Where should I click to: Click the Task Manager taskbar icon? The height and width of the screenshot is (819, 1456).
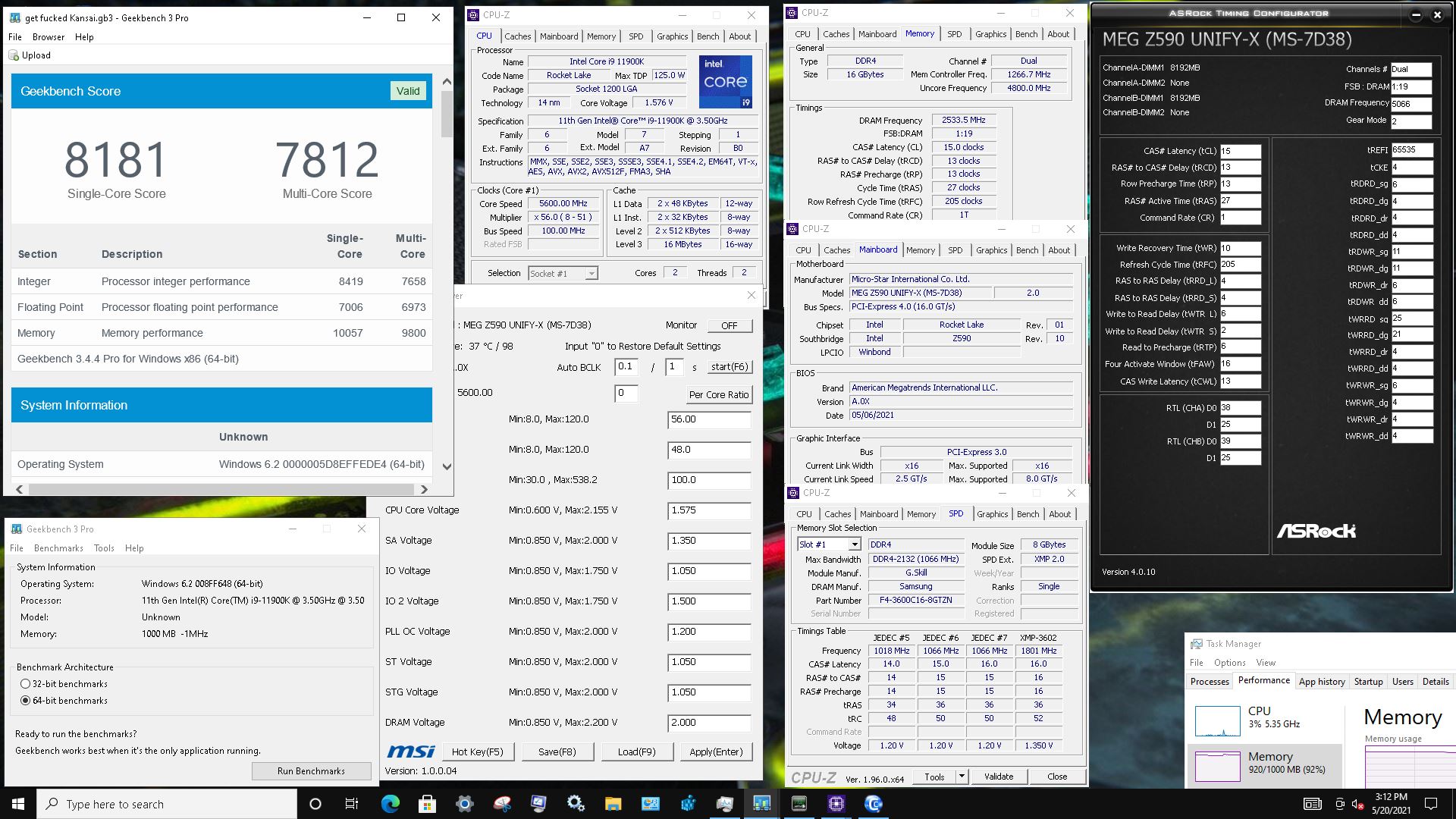[724, 804]
